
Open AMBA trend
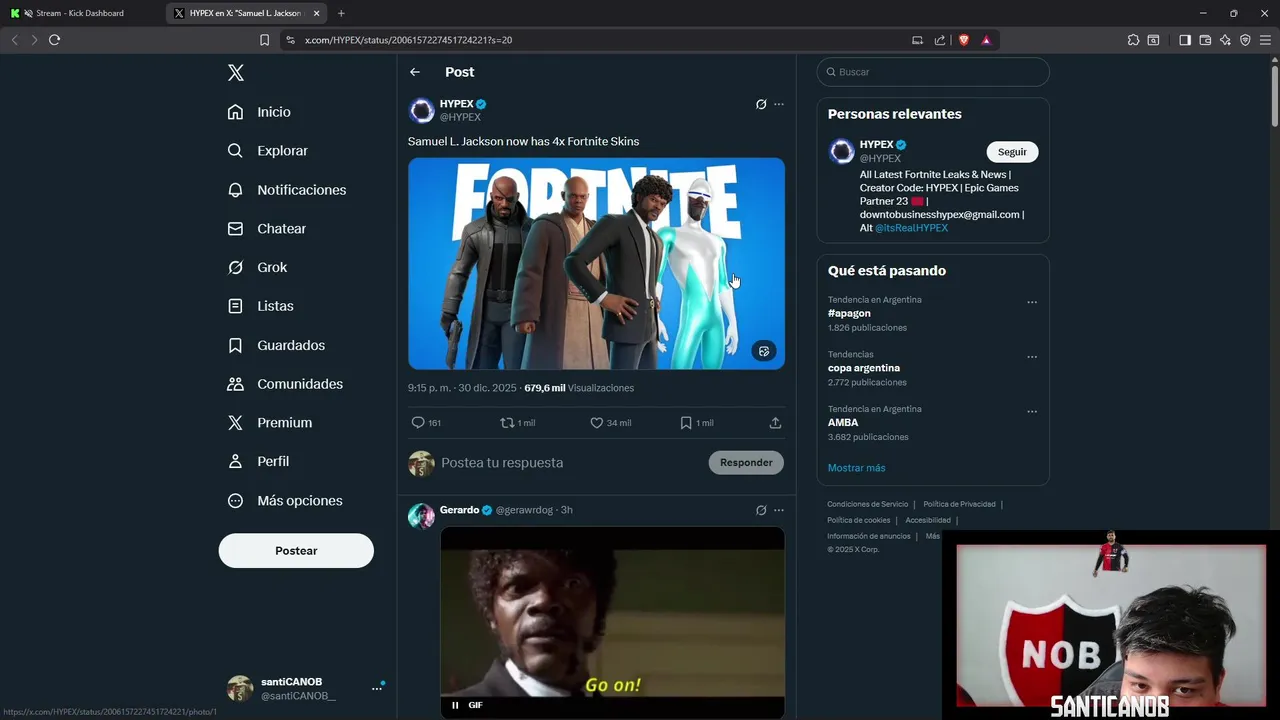[x=843, y=422]
